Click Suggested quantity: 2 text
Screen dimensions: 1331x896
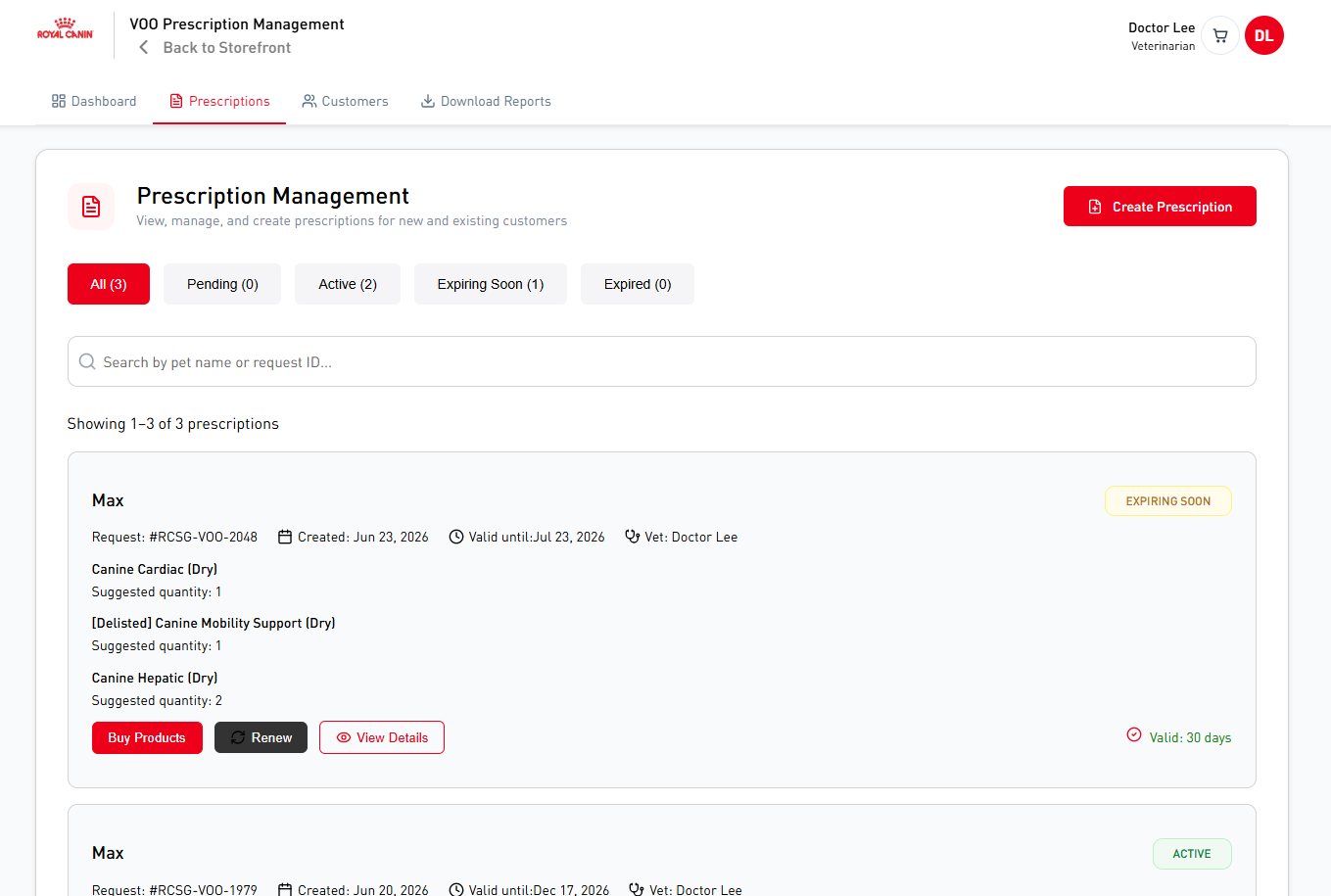157,700
